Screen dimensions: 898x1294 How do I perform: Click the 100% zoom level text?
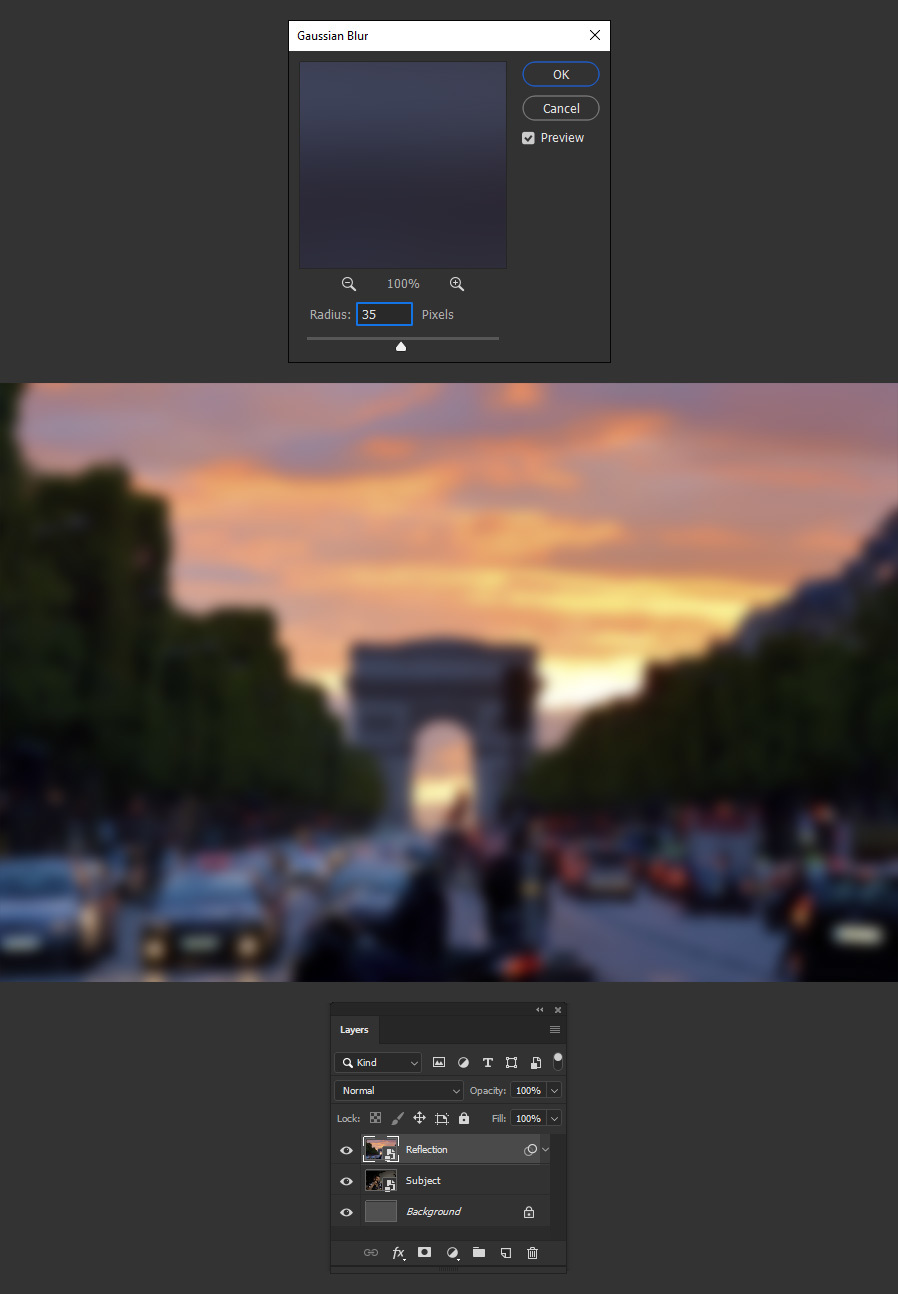point(403,284)
